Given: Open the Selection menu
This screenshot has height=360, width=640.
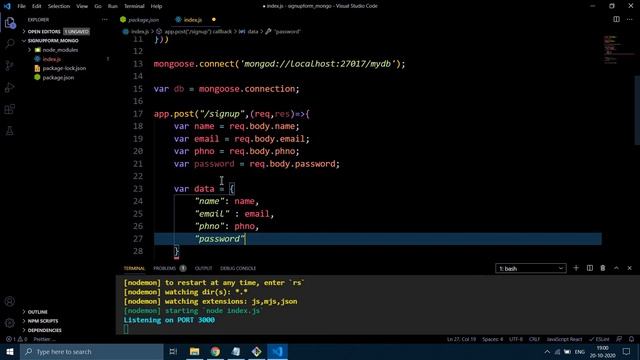Looking at the screenshot, I should [x=59, y=6].
